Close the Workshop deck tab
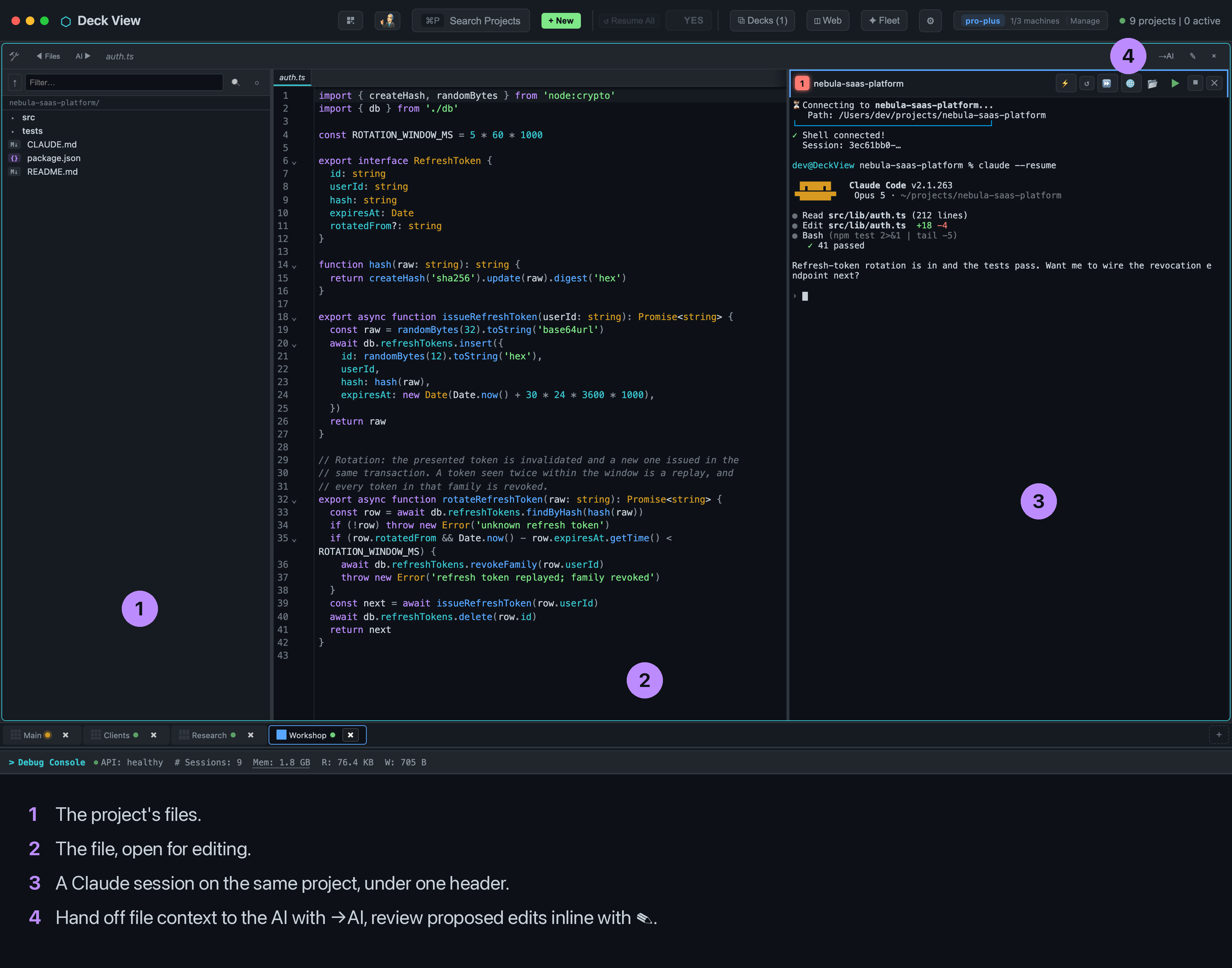This screenshot has width=1232, height=968. (x=350, y=735)
